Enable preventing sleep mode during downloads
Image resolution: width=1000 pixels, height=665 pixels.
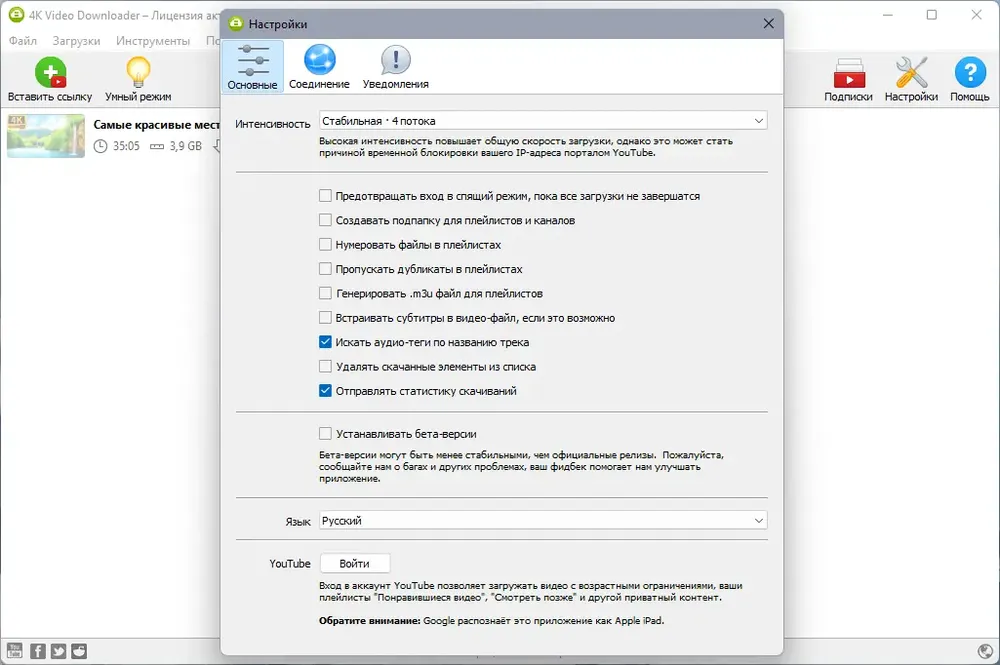pyautogui.click(x=325, y=196)
